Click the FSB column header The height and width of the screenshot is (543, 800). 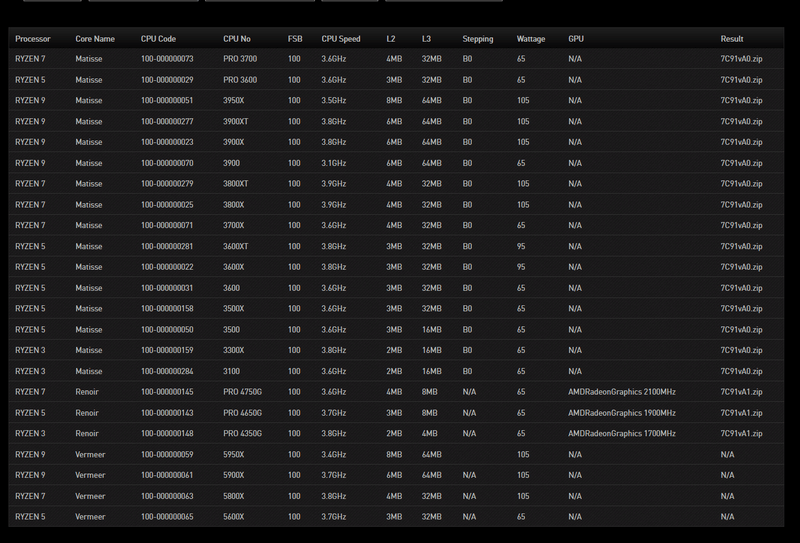click(295, 39)
